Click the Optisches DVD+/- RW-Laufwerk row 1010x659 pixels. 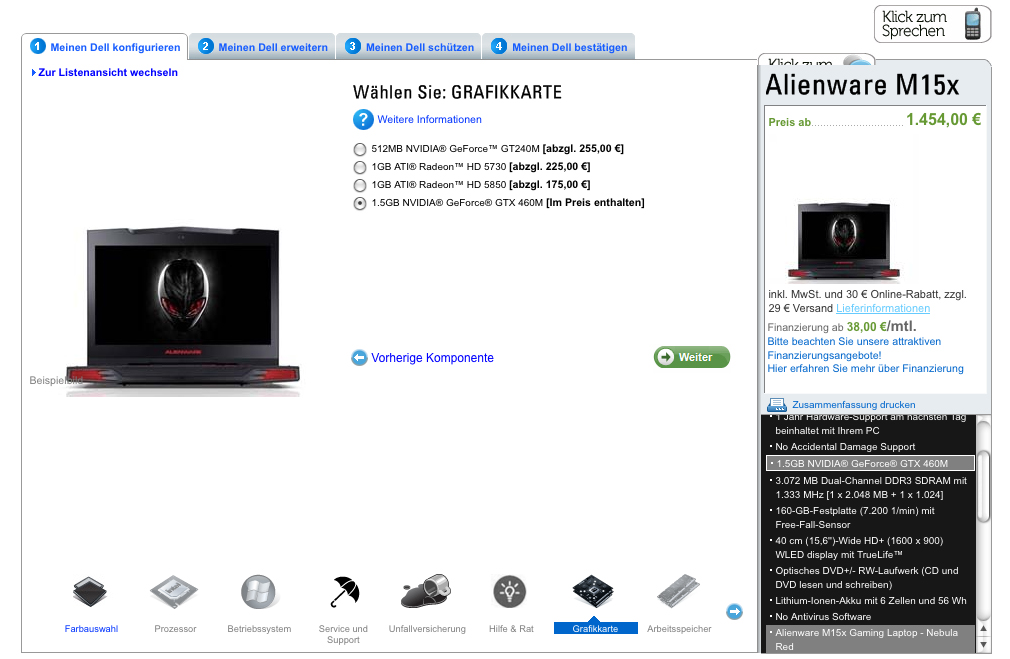864,578
